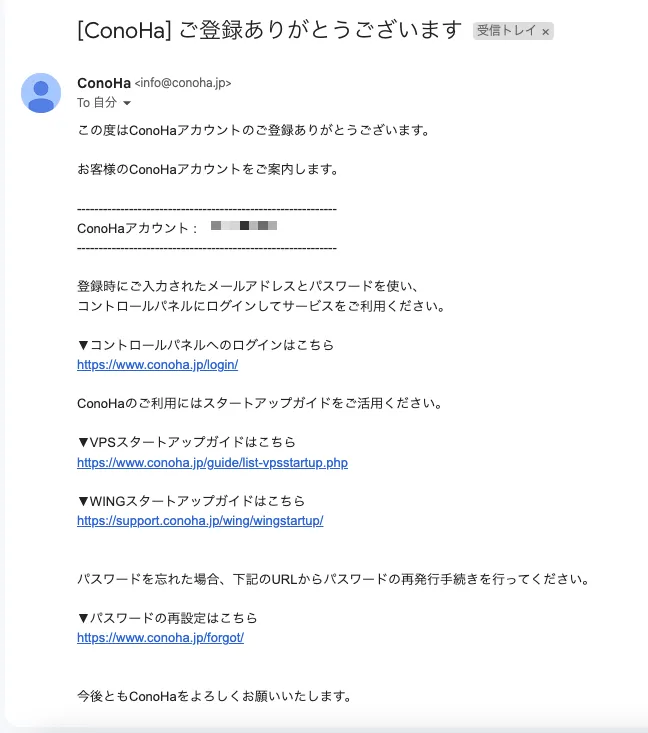This screenshot has height=733, width=648.
Task: Open the VPS startup guide link
Action: coord(212,463)
